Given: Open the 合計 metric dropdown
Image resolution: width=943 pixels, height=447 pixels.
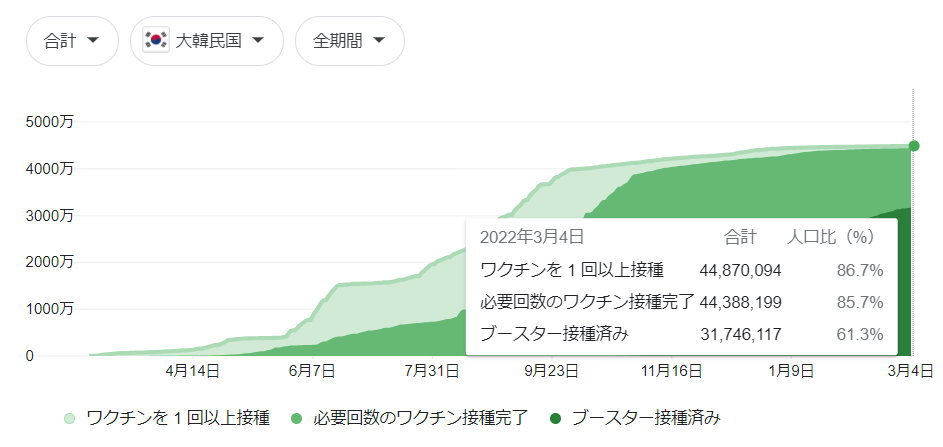Looking at the screenshot, I should tap(72, 41).
